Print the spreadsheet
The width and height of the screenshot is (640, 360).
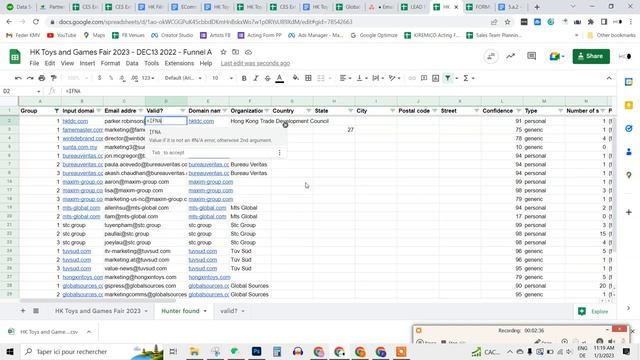(x=42, y=78)
